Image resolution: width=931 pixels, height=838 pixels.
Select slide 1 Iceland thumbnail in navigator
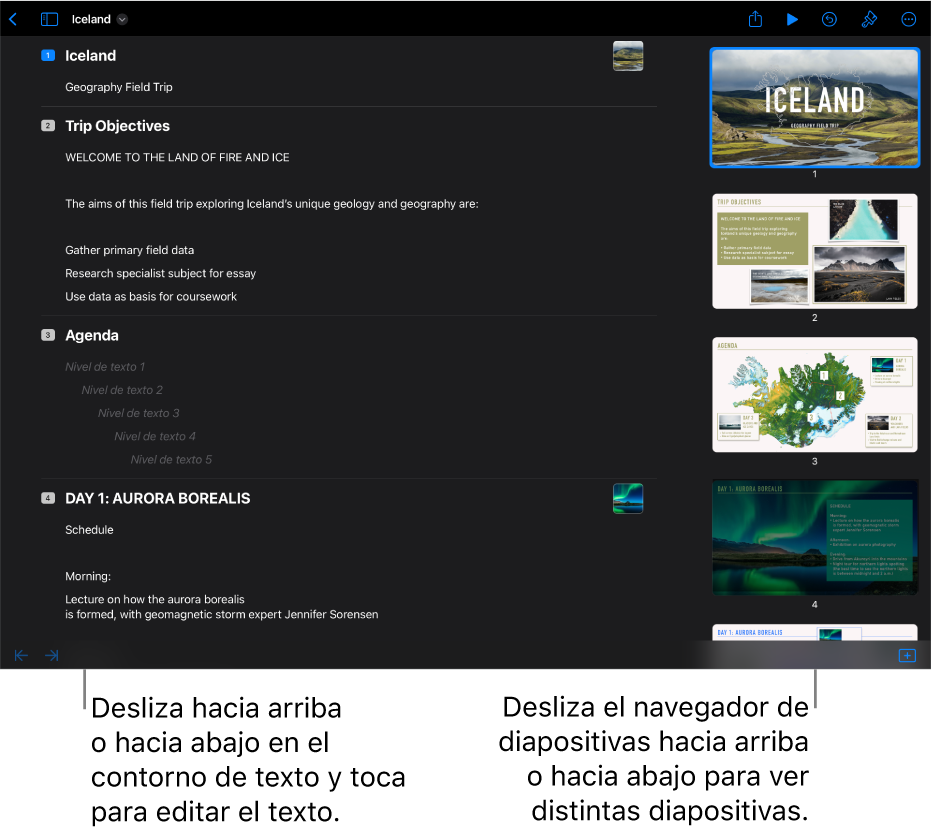[x=815, y=107]
